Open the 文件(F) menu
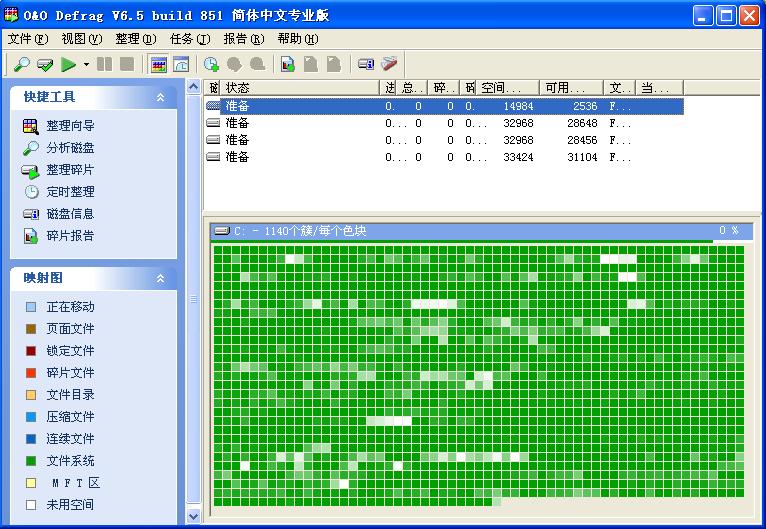This screenshot has height=529, width=766. point(28,39)
